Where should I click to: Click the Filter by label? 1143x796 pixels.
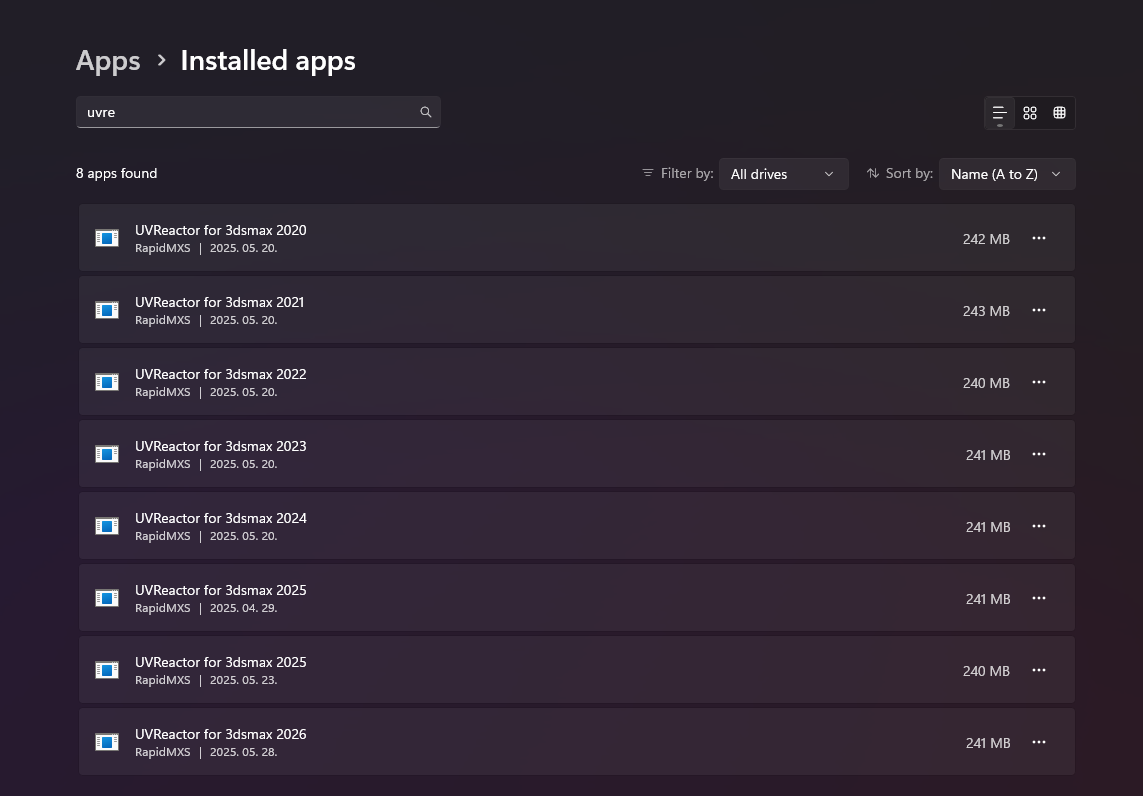click(x=687, y=173)
